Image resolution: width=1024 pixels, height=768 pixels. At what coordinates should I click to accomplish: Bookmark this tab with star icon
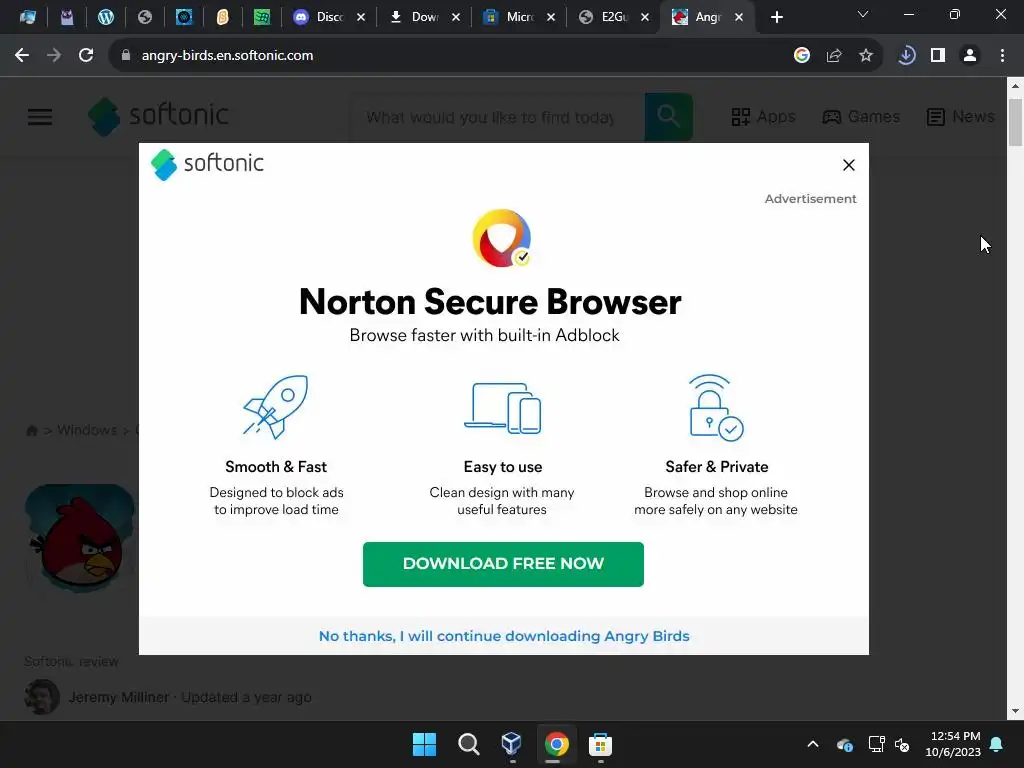(866, 56)
